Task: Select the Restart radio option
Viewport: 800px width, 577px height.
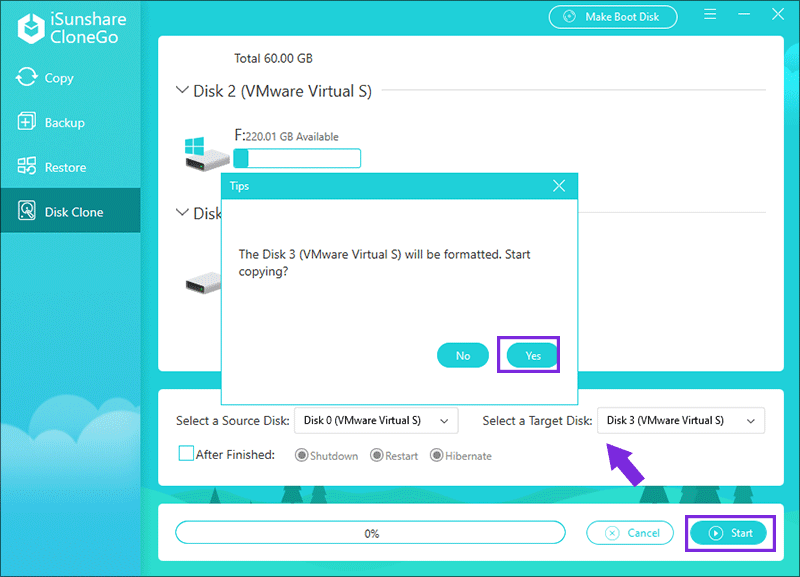Action: [x=376, y=456]
